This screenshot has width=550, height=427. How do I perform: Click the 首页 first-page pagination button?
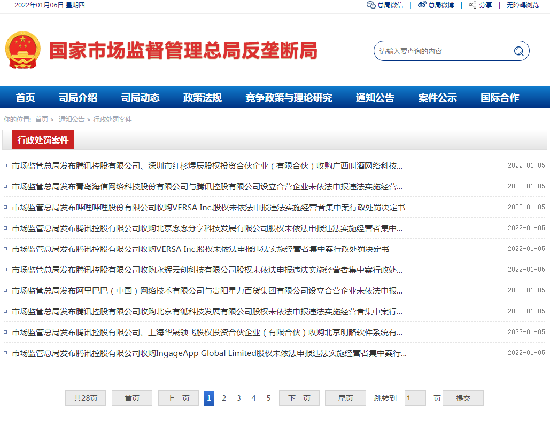pyautogui.click(x=132, y=398)
